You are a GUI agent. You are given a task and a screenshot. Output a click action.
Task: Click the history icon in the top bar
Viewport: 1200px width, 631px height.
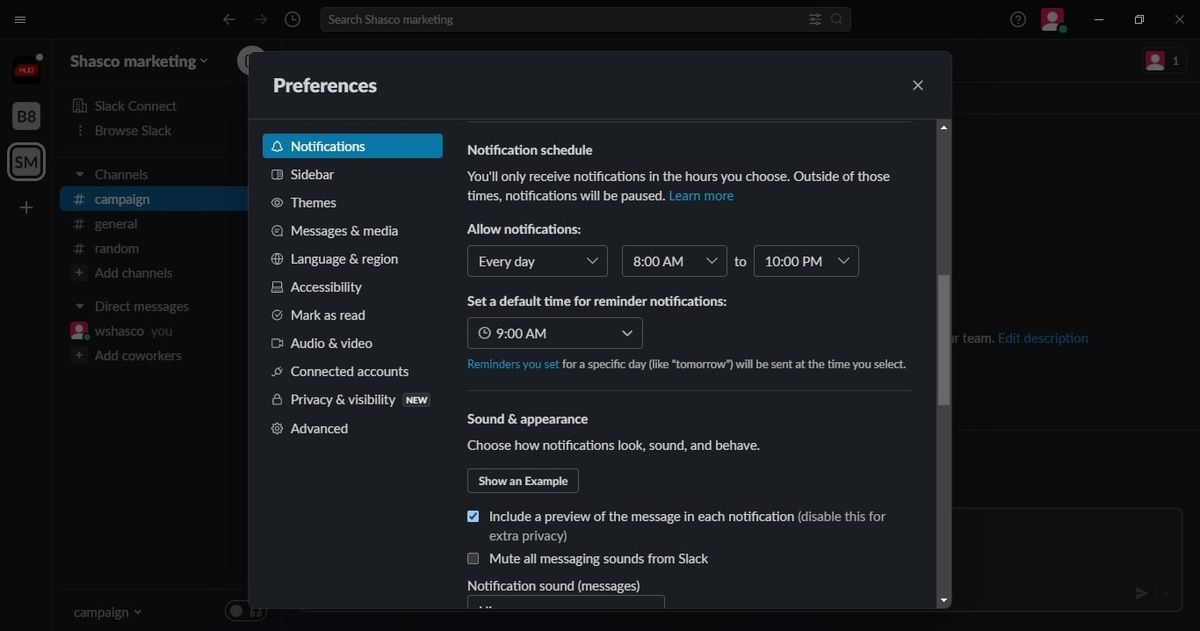[x=292, y=19]
